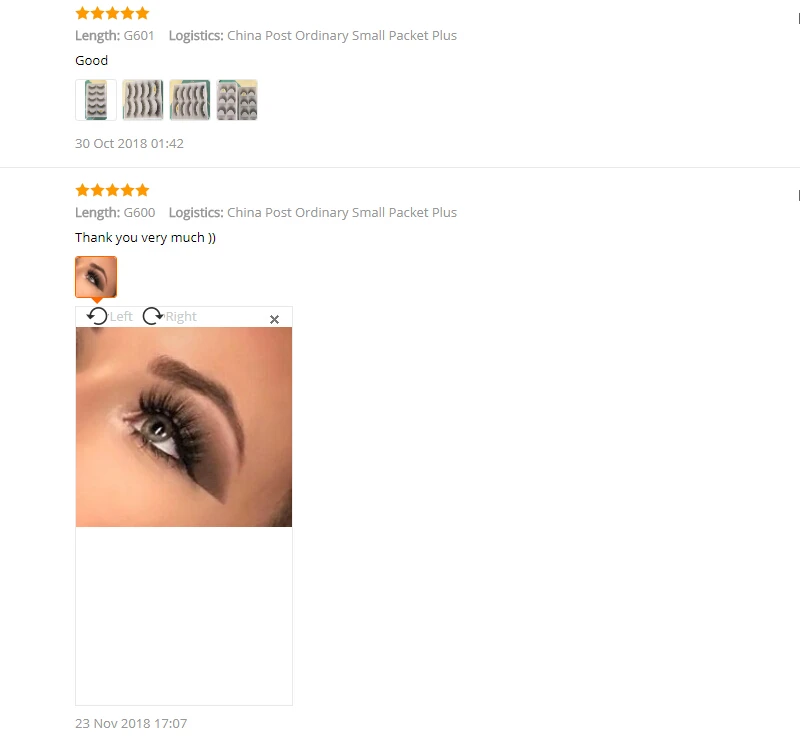Screen dimensions: 800x743
Task: Click the rotate Left arrow icon
Action: click(x=97, y=316)
